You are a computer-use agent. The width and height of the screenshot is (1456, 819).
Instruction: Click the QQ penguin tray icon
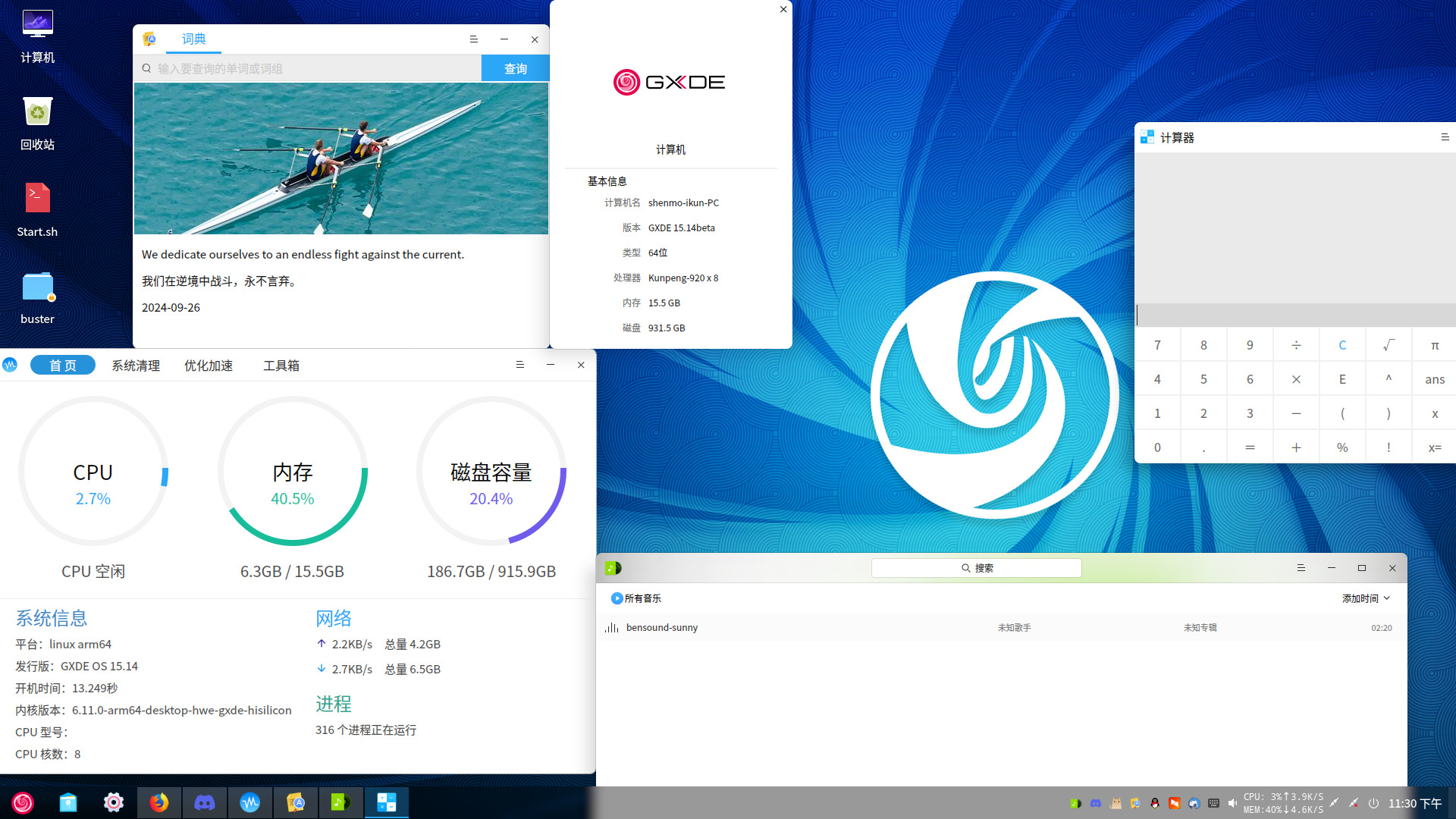(1155, 803)
